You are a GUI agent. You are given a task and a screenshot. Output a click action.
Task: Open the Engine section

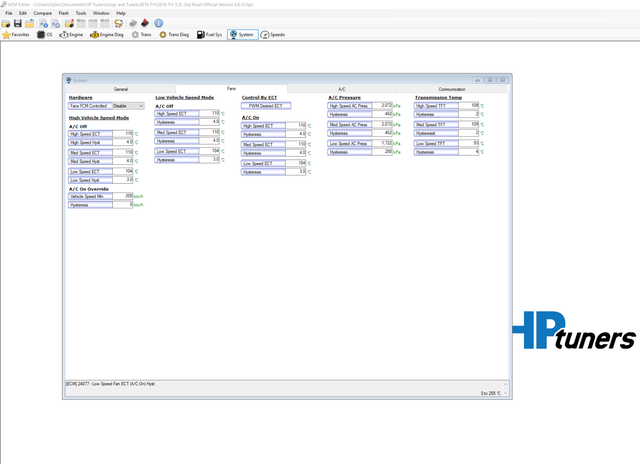(71, 35)
